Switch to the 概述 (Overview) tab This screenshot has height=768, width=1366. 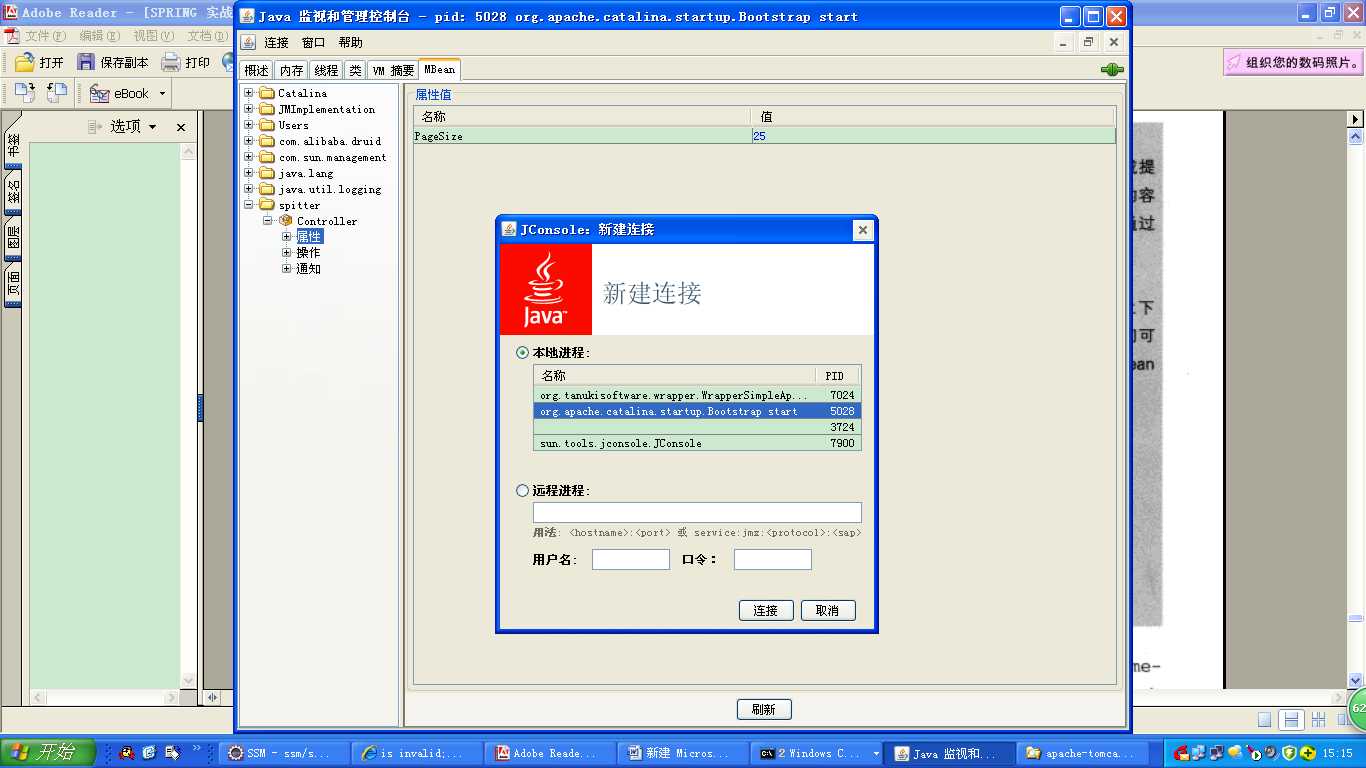click(x=257, y=70)
